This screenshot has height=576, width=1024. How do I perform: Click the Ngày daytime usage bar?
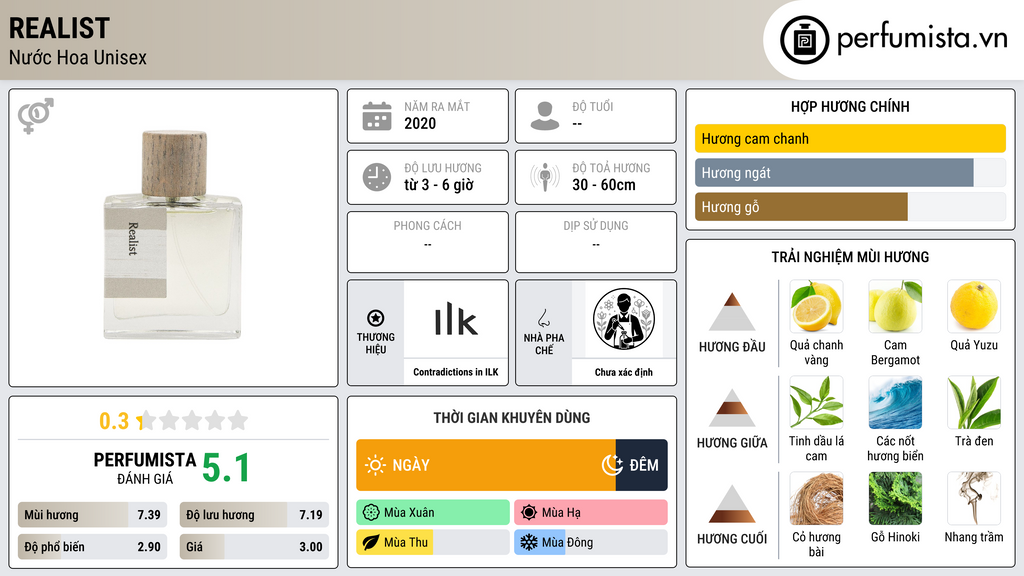point(486,465)
